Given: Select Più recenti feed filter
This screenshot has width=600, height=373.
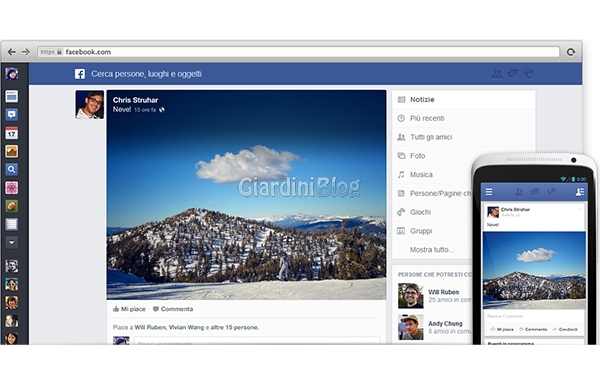Looking at the screenshot, I should (464, 118).
